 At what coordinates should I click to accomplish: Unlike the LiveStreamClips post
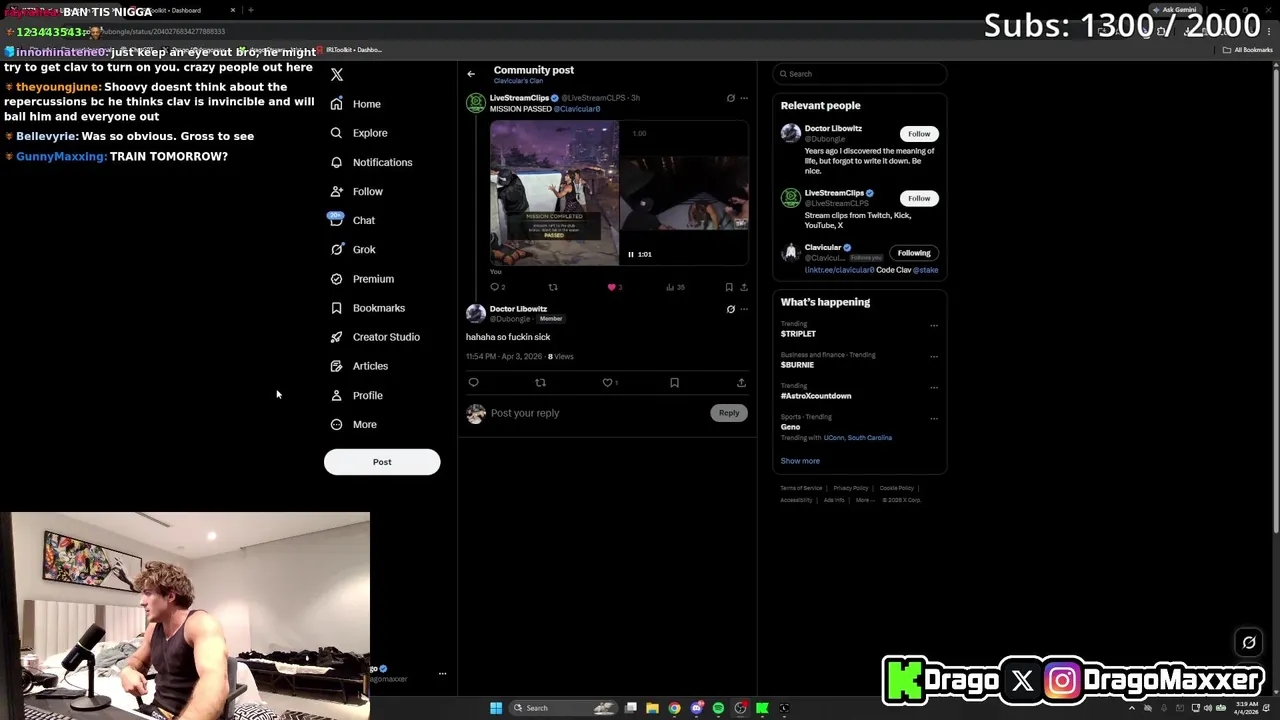click(611, 287)
